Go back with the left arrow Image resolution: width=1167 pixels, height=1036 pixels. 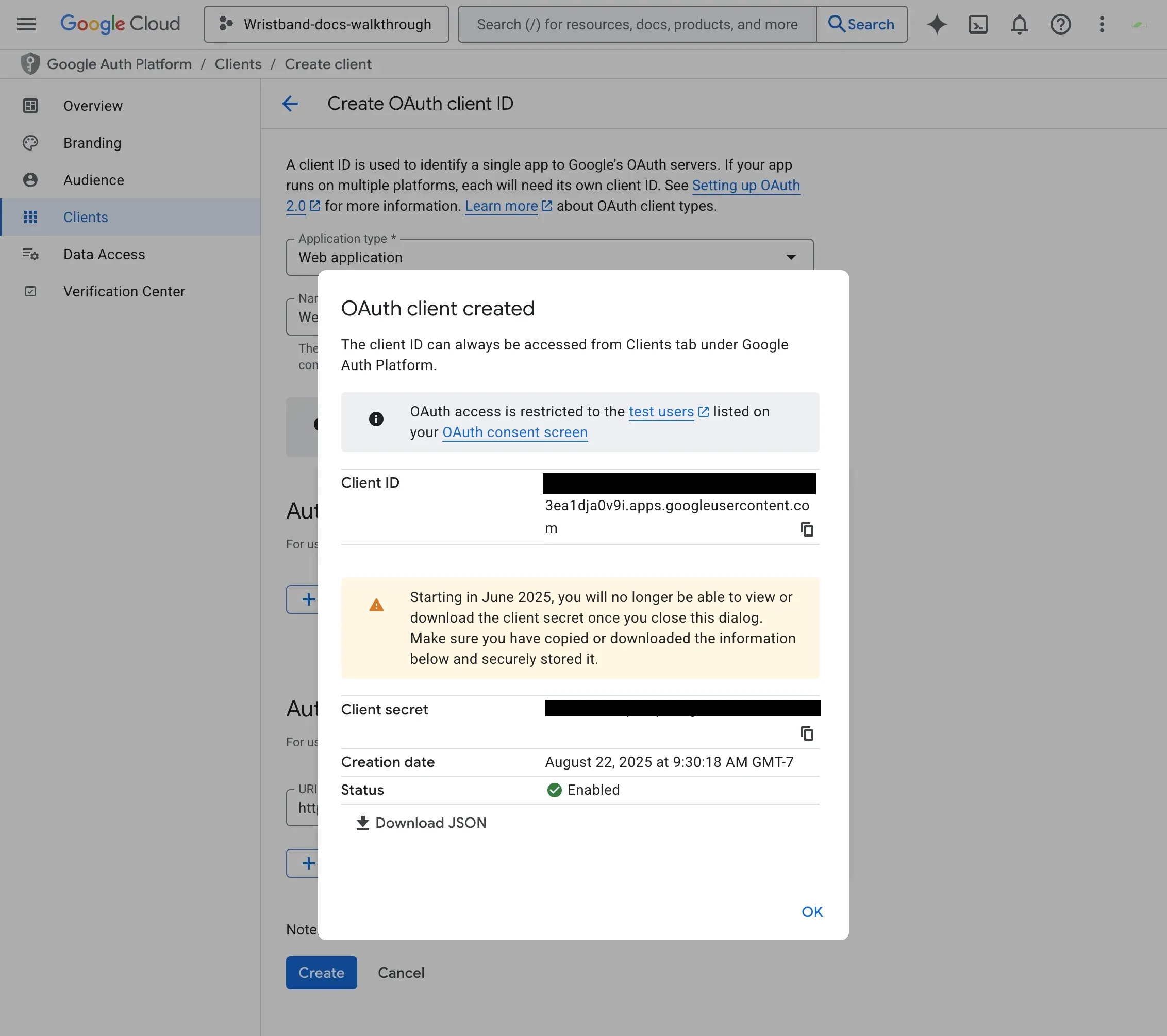pyautogui.click(x=290, y=103)
